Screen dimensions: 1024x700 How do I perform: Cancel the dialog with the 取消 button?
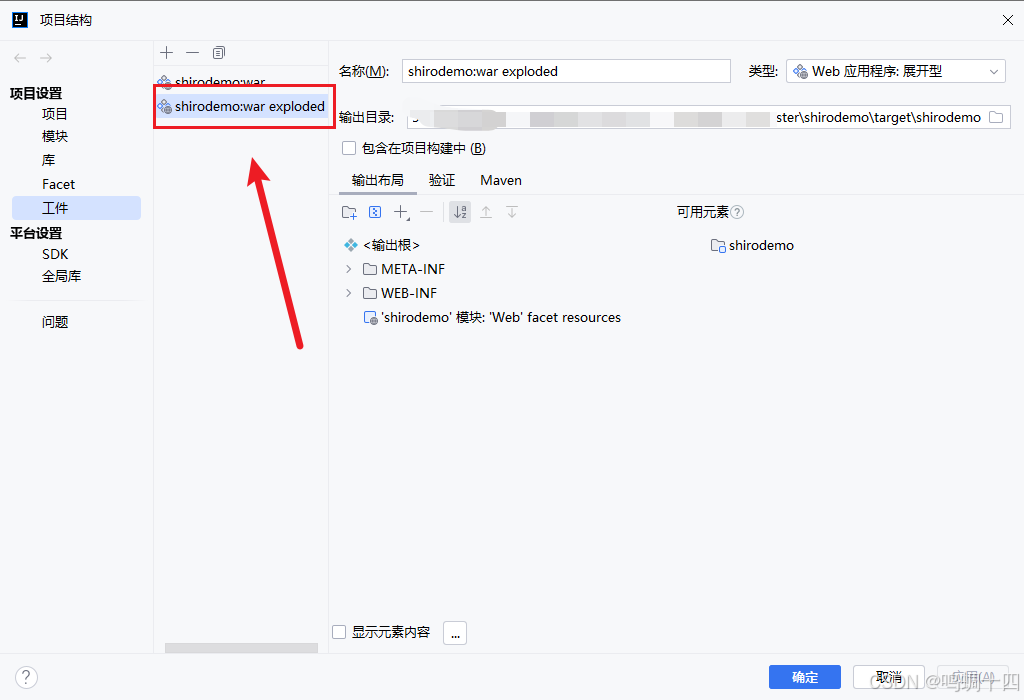point(888,677)
